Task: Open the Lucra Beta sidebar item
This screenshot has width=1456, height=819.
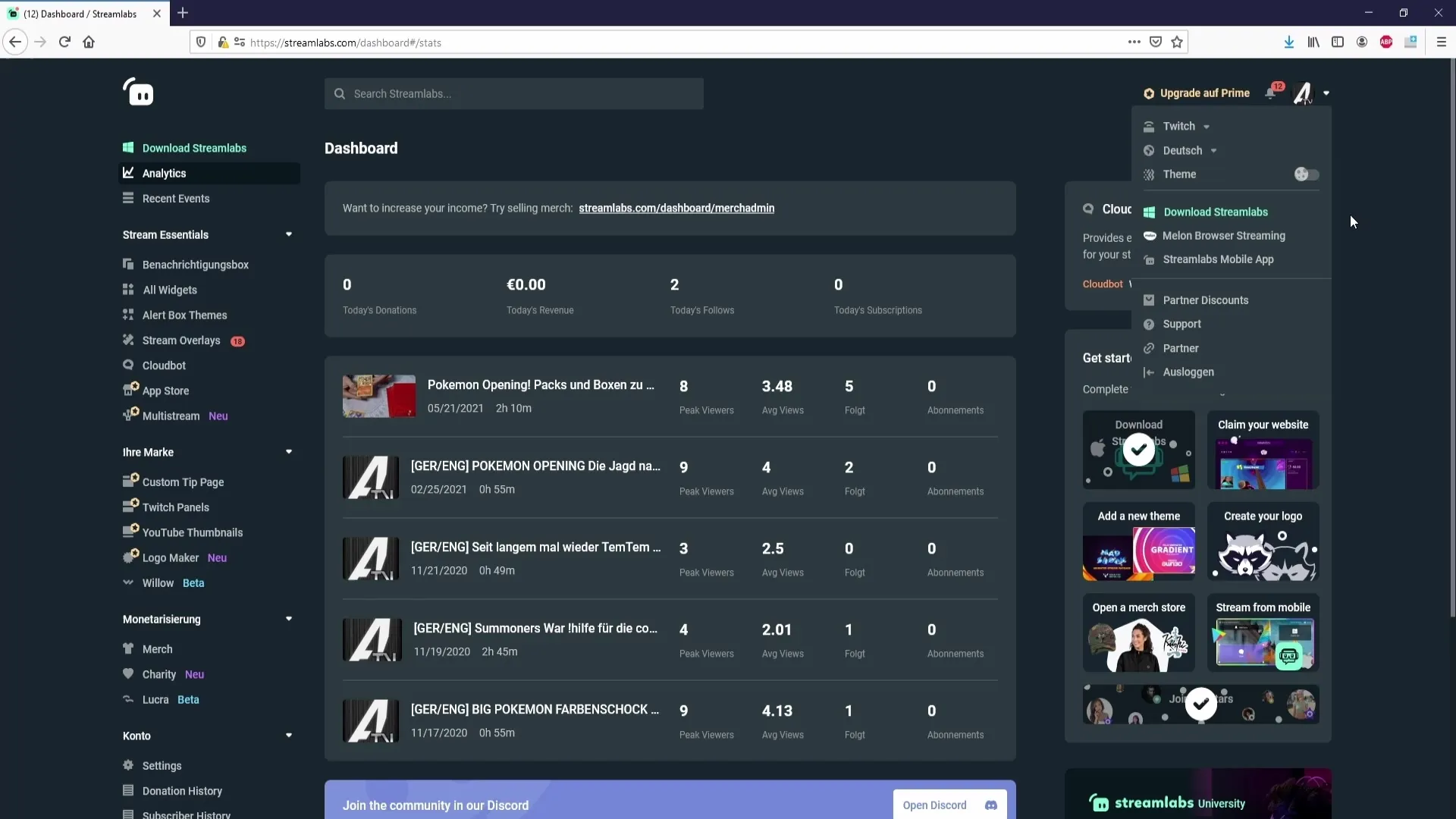Action: [171, 699]
